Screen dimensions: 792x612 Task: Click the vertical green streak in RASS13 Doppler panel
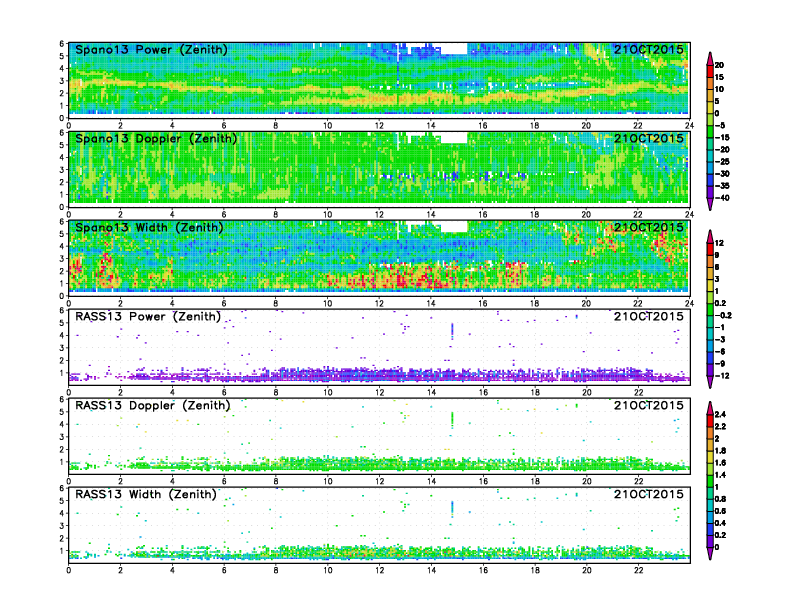click(x=452, y=420)
